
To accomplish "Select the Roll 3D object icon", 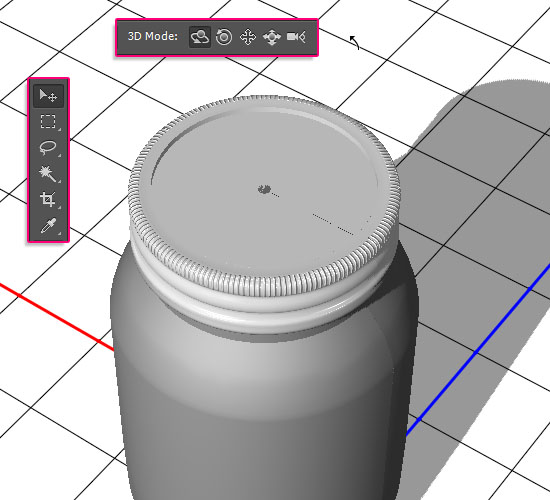I will click(224, 36).
